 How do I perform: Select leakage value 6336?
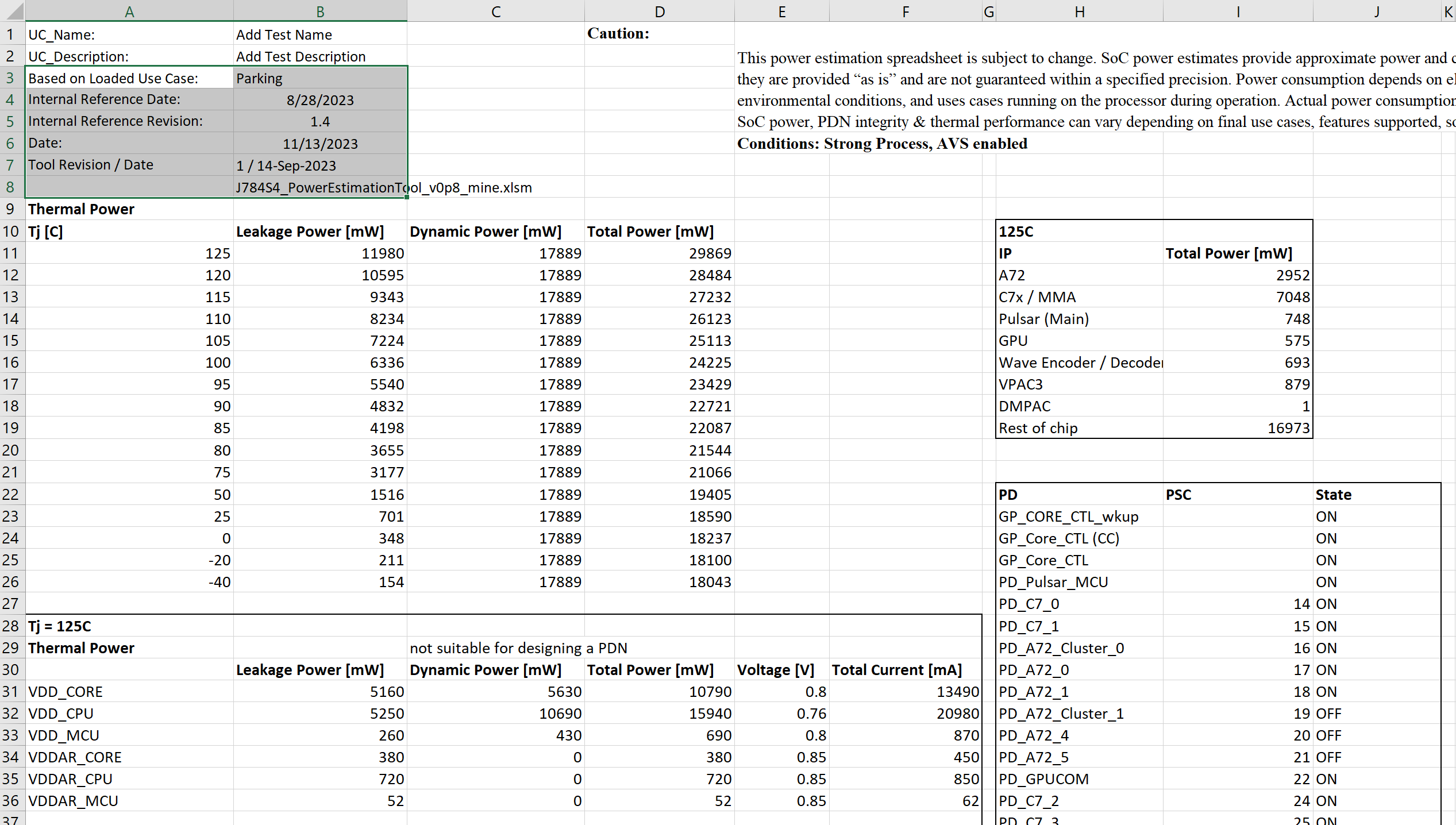point(320,363)
